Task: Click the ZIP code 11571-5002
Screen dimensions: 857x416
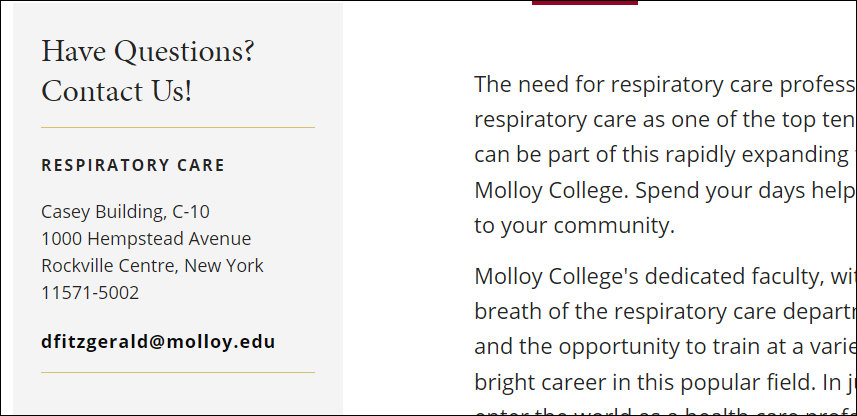Action: point(90,292)
